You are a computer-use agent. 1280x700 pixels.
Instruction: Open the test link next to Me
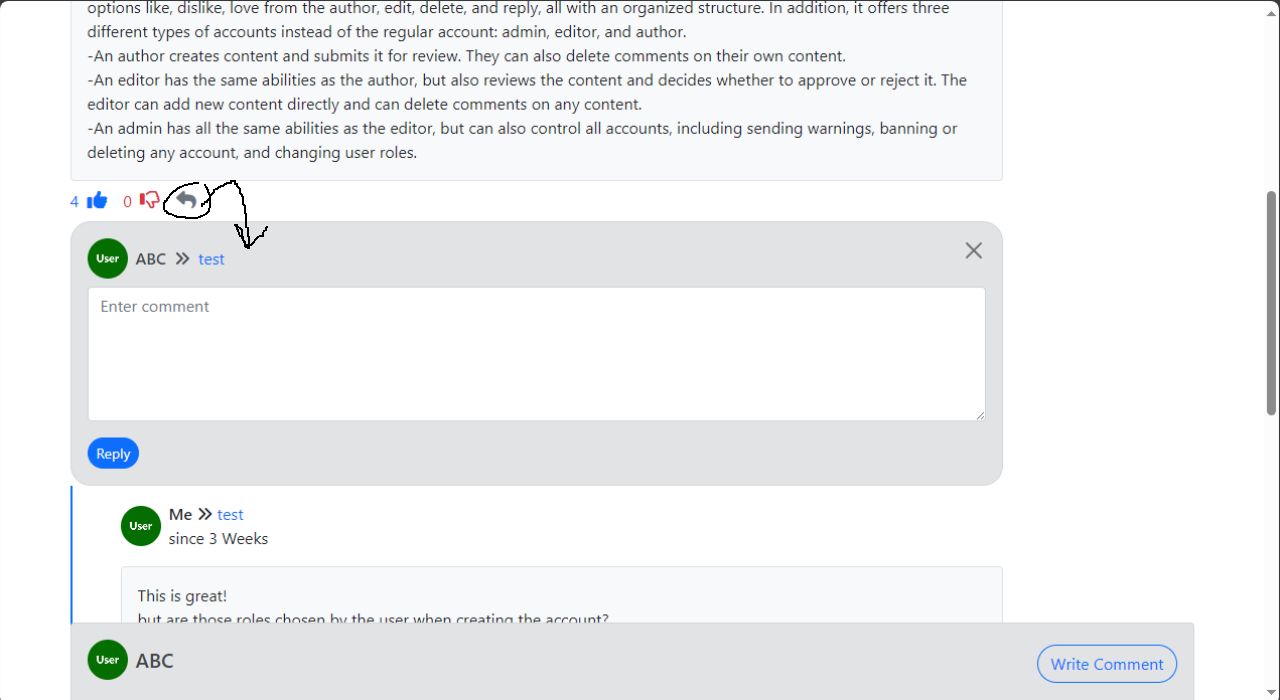(230, 514)
